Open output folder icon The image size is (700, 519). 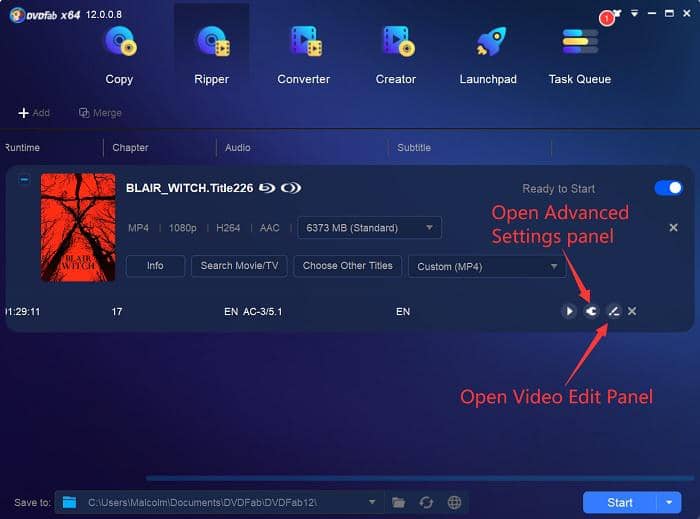click(x=398, y=502)
